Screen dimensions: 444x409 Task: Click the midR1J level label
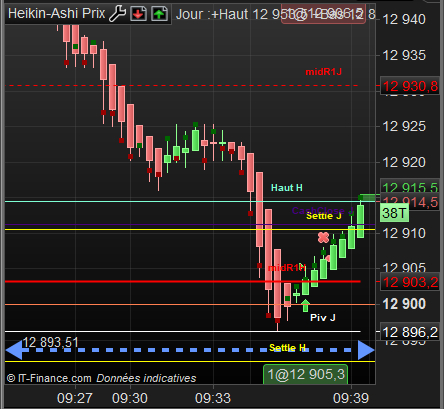pos(323,72)
